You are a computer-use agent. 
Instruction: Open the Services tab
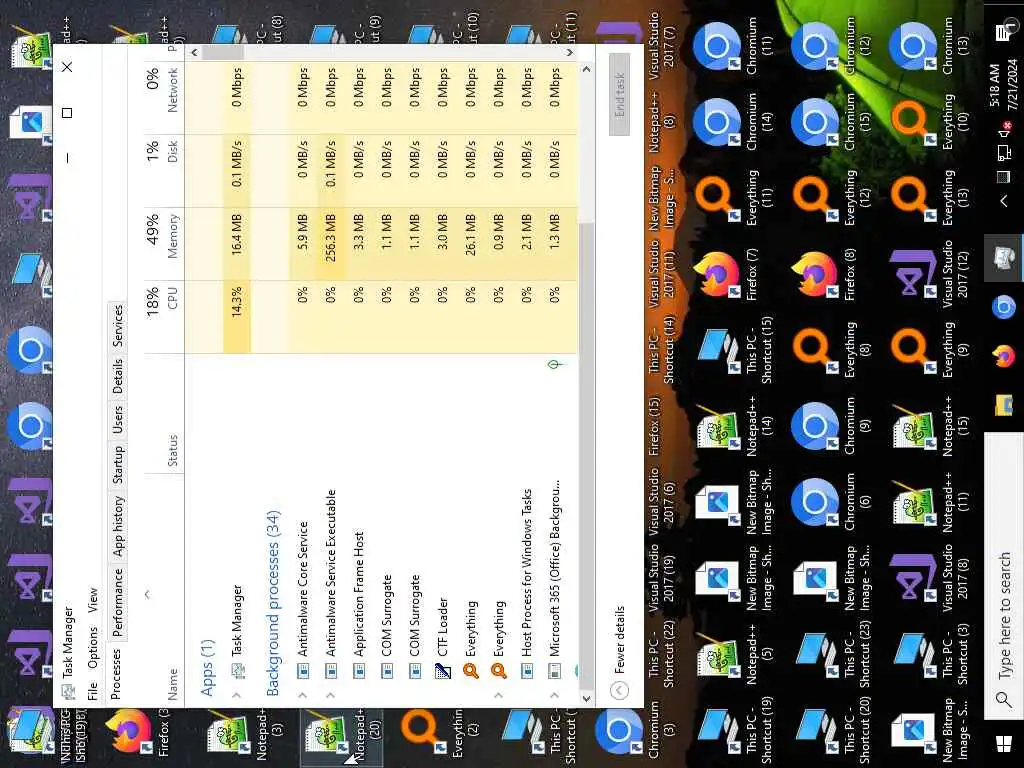(x=117, y=325)
